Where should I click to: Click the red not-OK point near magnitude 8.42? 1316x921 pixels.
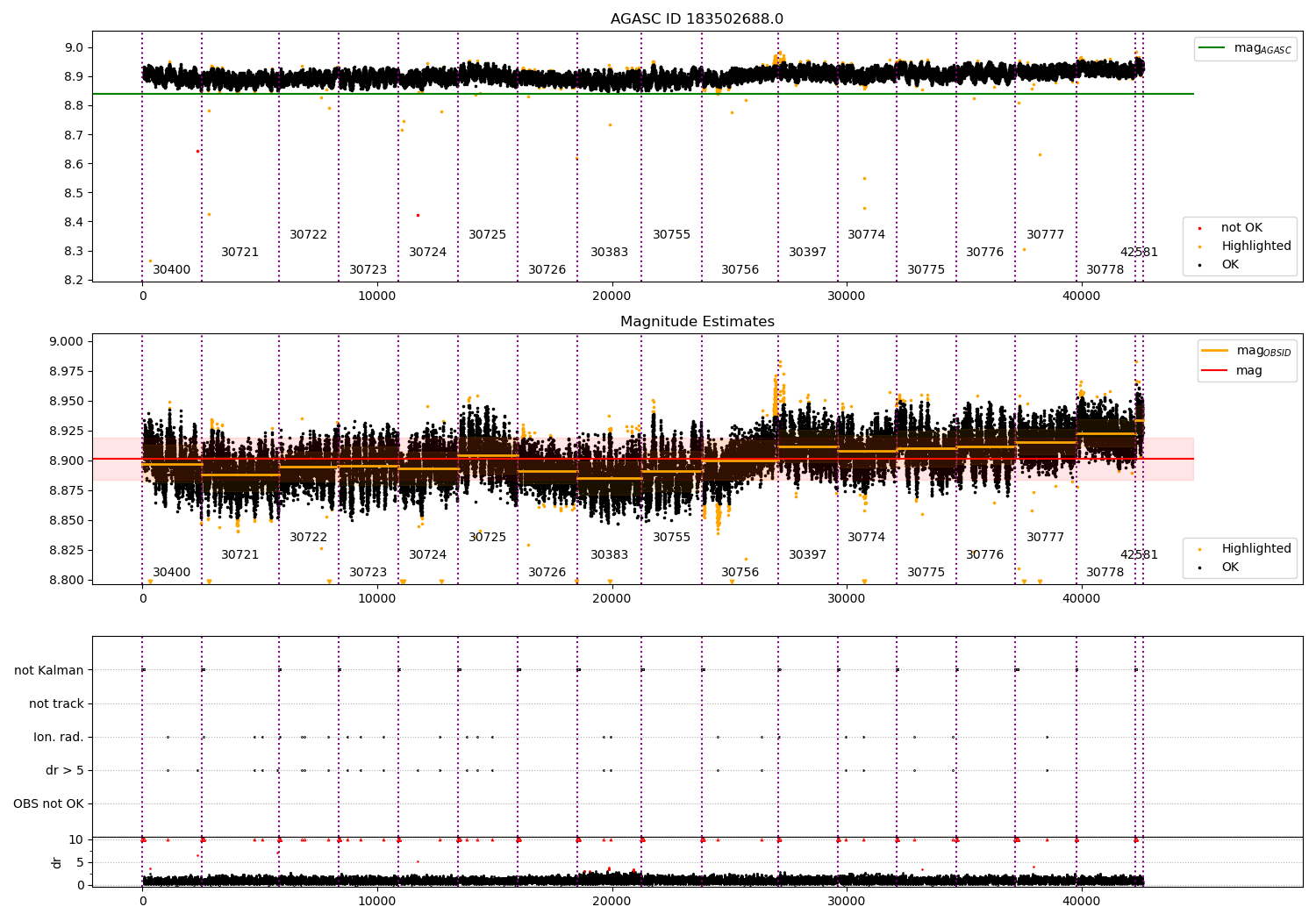pos(418,215)
